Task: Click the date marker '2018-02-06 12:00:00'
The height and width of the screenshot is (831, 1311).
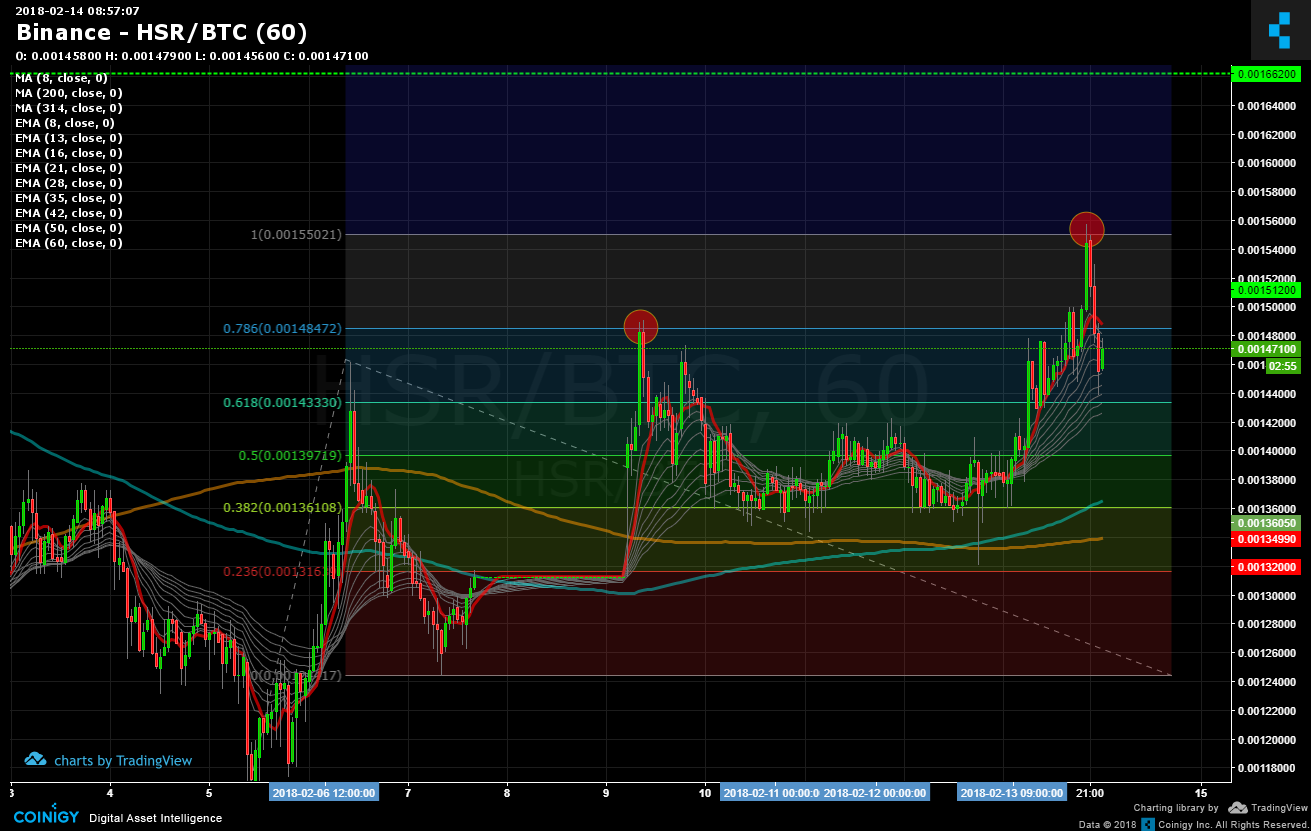Action: pos(323,793)
